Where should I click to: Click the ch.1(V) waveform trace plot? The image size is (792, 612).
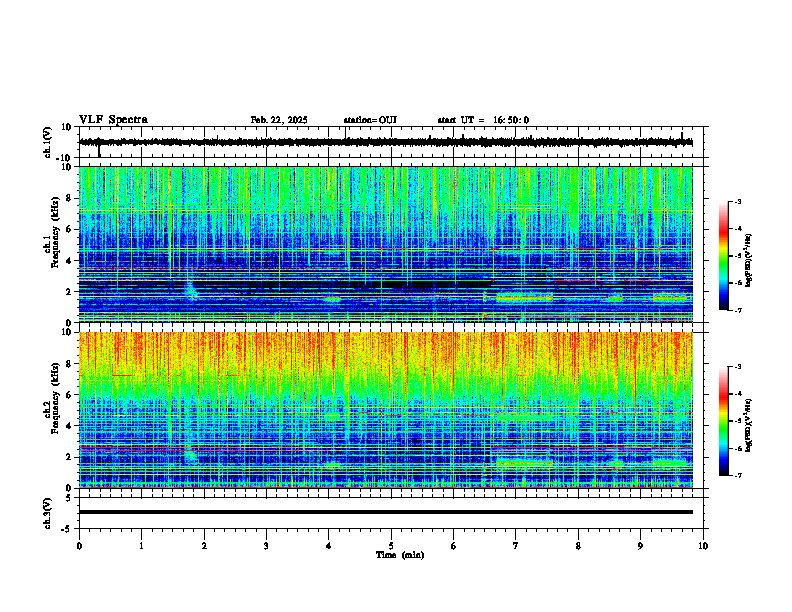pyautogui.click(x=386, y=142)
